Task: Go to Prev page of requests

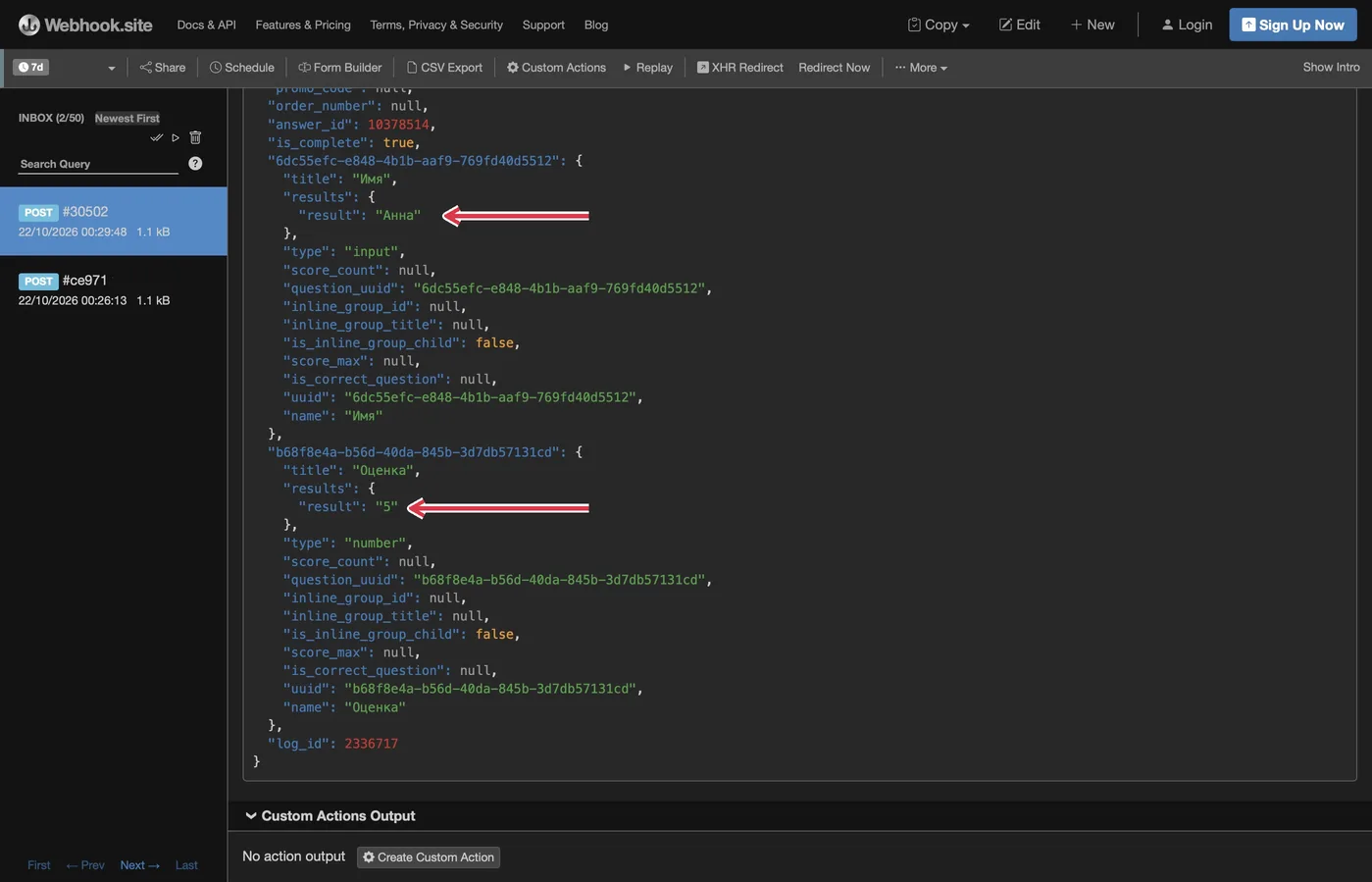Action: click(85, 865)
